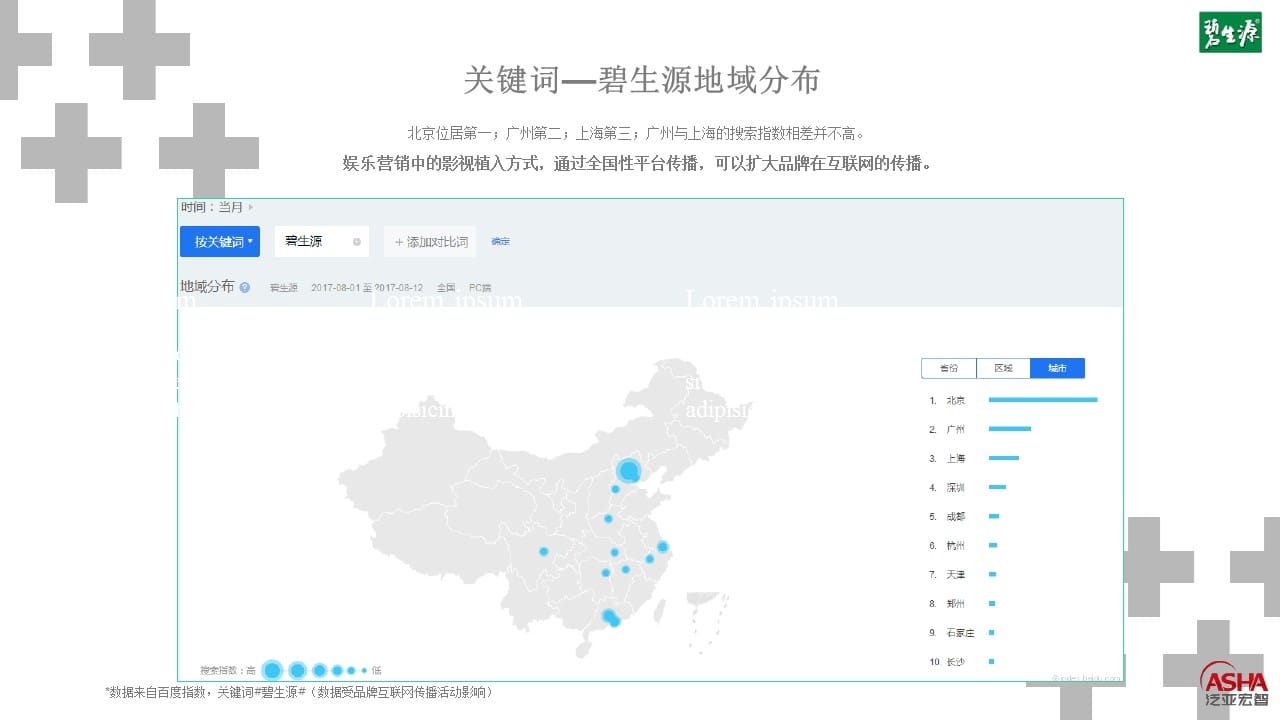Click the 郑州 ranking row label
This screenshot has height=720, width=1280.
click(x=955, y=603)
